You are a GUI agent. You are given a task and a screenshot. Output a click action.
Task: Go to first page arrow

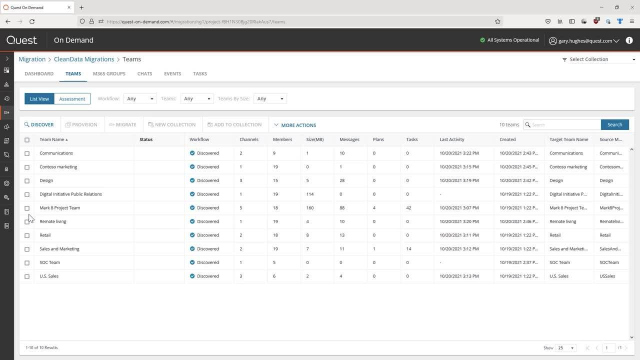click(588, 348)
